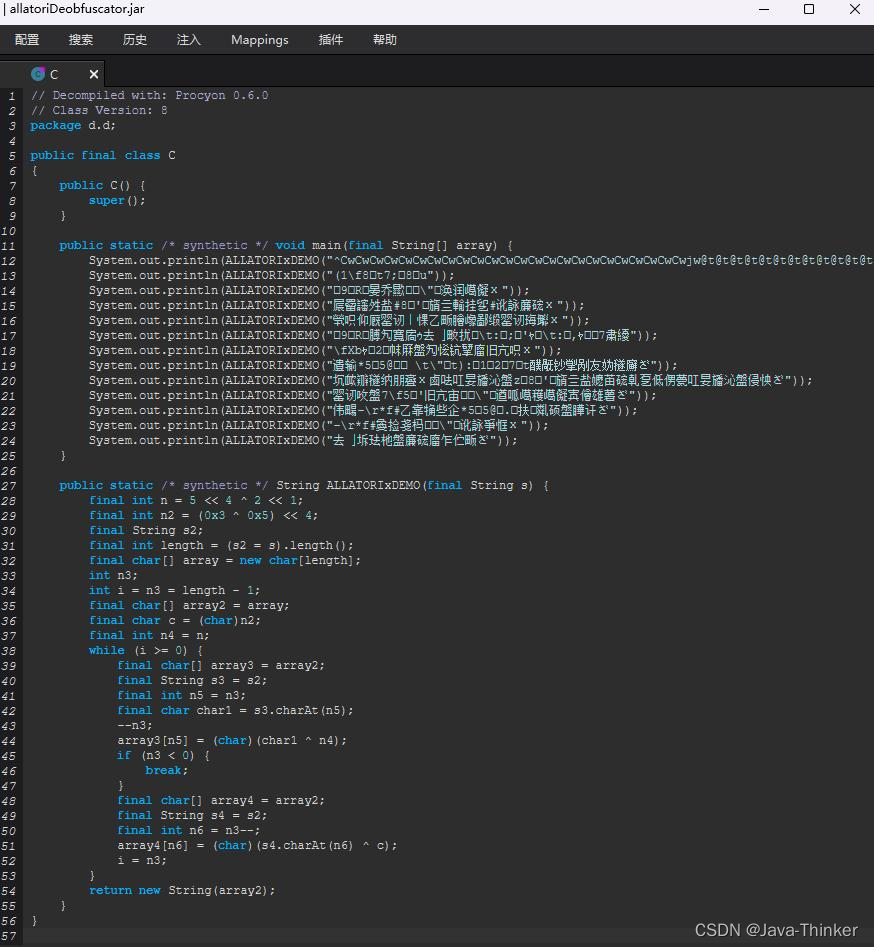Click the 'Class Version: 8' comment line
874x947 pixels.
coord(99,111)
